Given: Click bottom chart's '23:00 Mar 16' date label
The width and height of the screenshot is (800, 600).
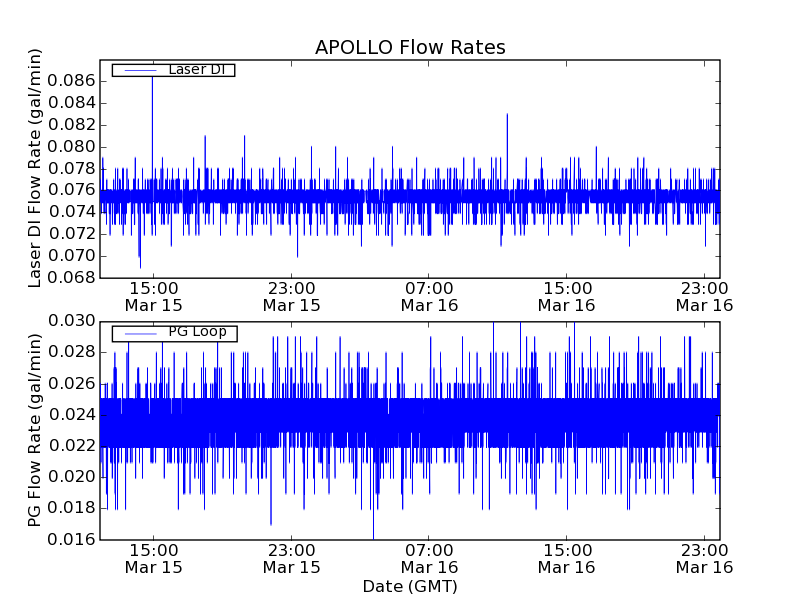Looking at the screenshot, I should [705, 559].
